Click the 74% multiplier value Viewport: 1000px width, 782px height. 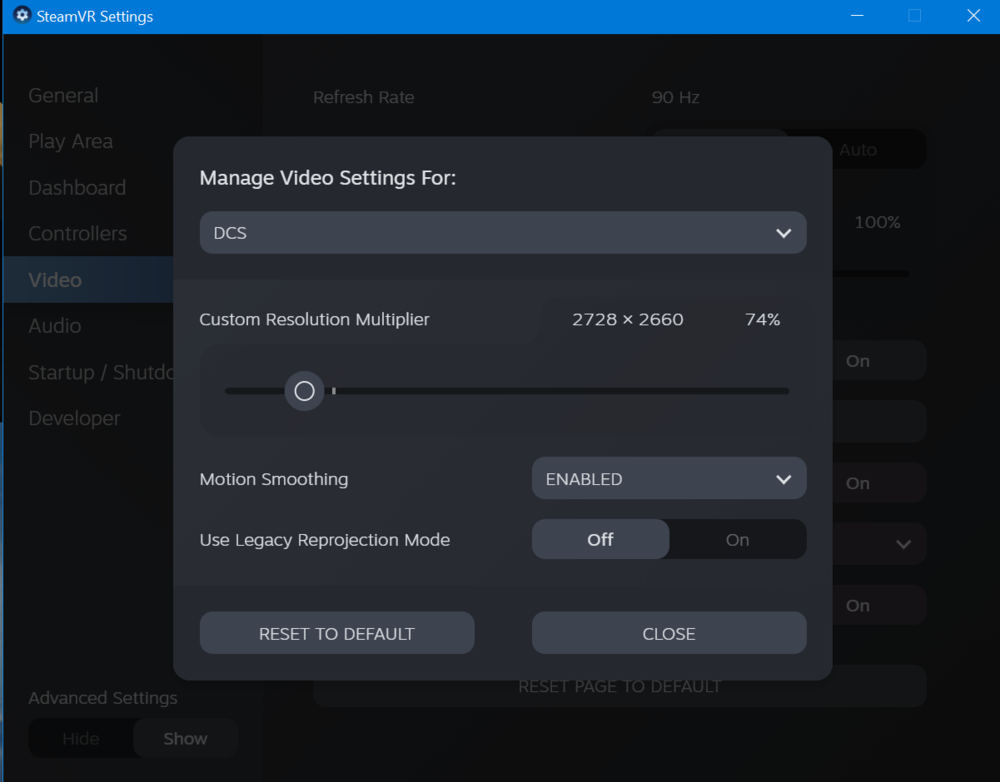pyautogui.click(x=762, y=319)
